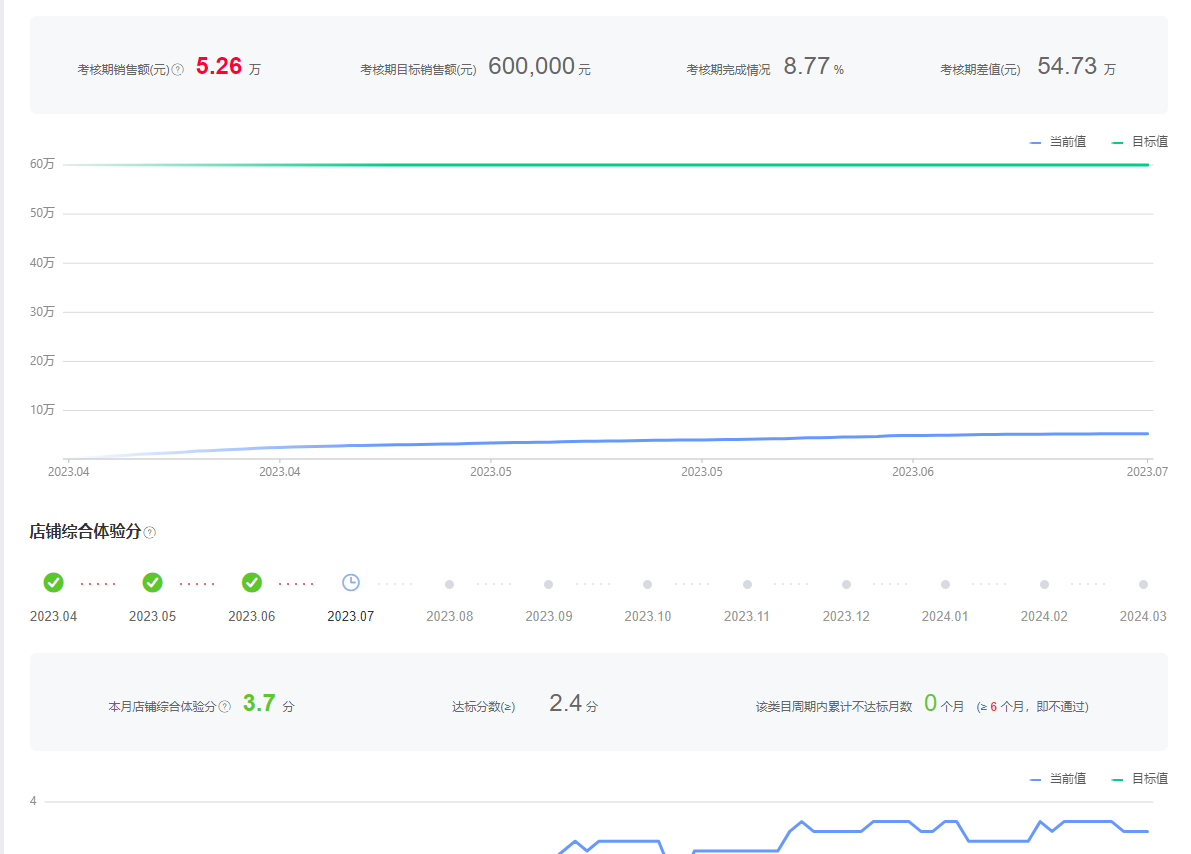Click the 考核期完成情况 label
Viewport: 1191px width, 854px height.
pyautogui.click(x=728, y=70)
